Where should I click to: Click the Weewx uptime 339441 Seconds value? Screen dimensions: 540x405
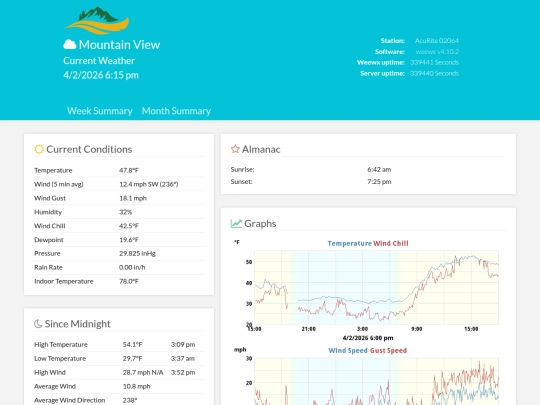434,62
